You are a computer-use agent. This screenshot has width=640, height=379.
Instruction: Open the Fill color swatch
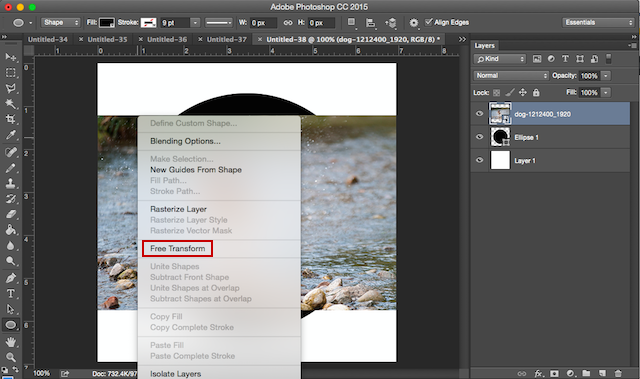[x=107, y=23]
